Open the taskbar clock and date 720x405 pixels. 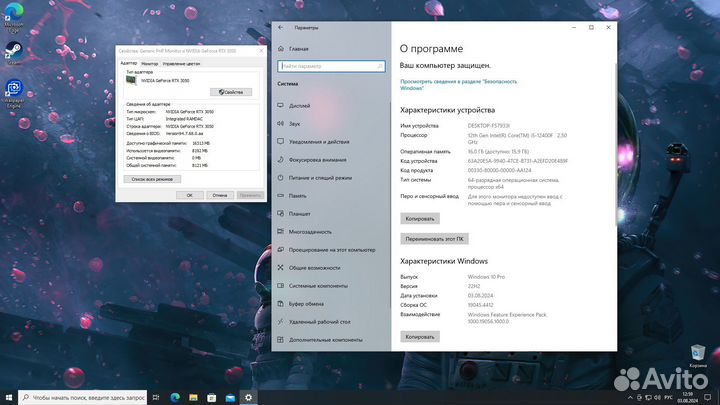687,397
